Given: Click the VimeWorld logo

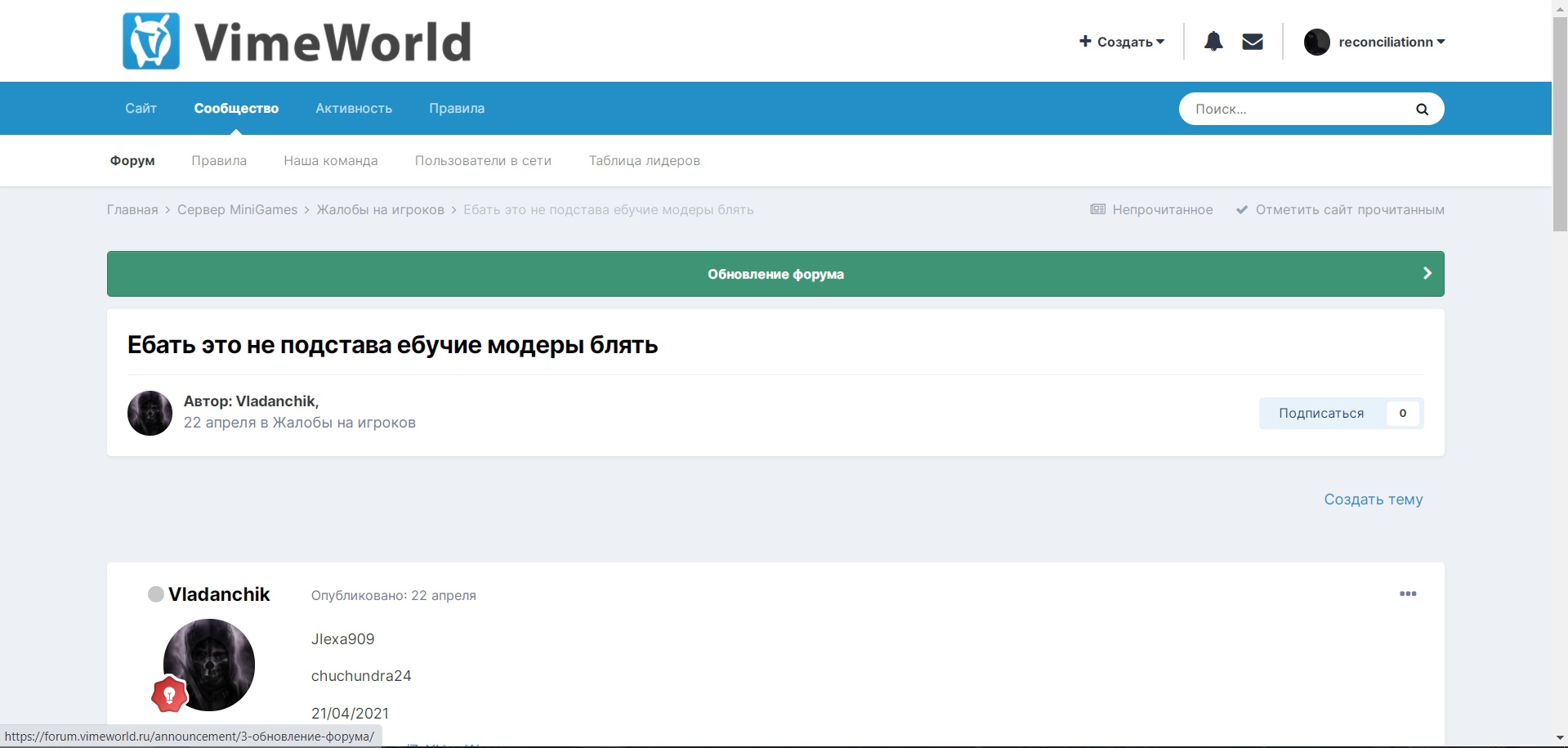Looking at the screenshot, I should (x=297, y=41).
